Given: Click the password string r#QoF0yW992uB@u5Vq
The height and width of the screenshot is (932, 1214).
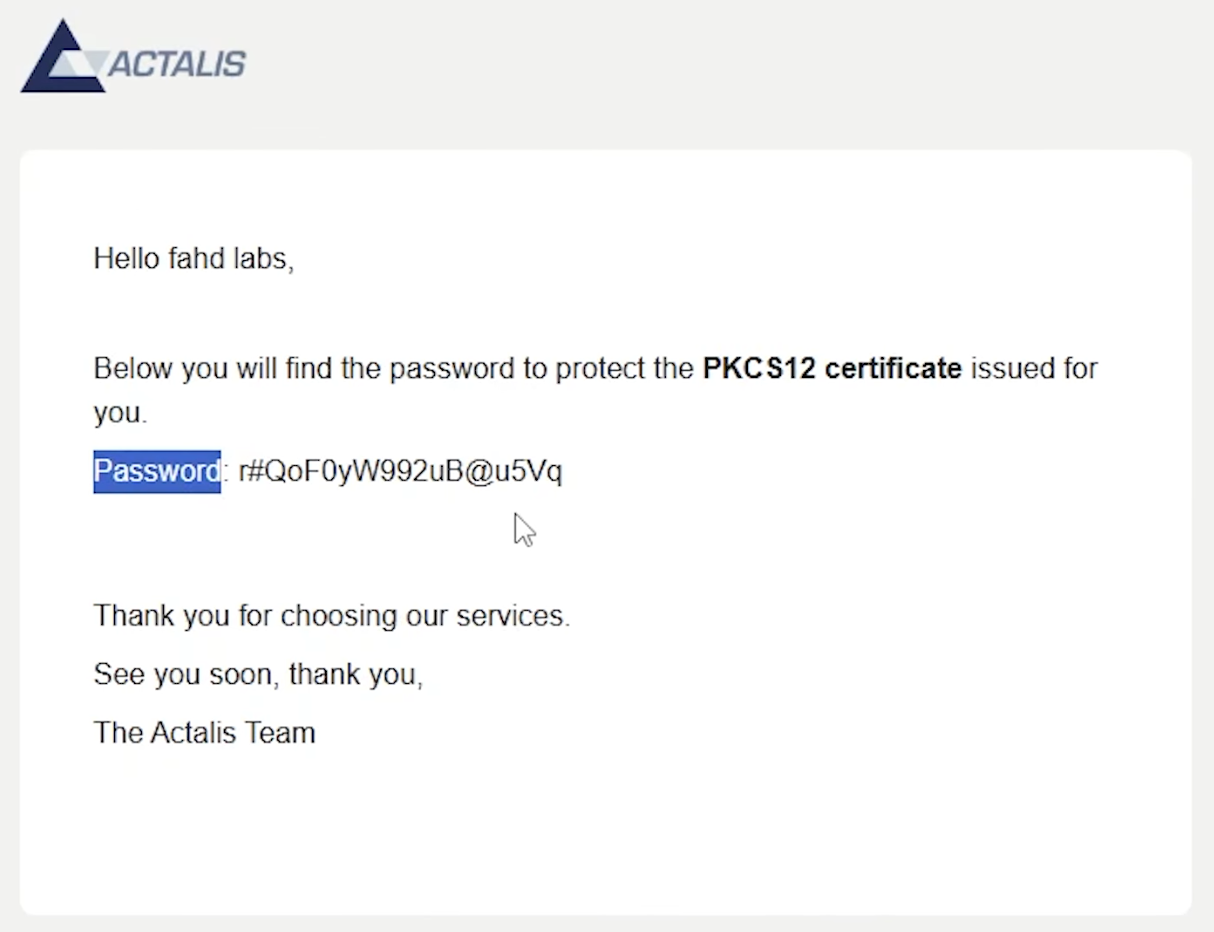Looking at the screenshot, I should pos(400,471).
